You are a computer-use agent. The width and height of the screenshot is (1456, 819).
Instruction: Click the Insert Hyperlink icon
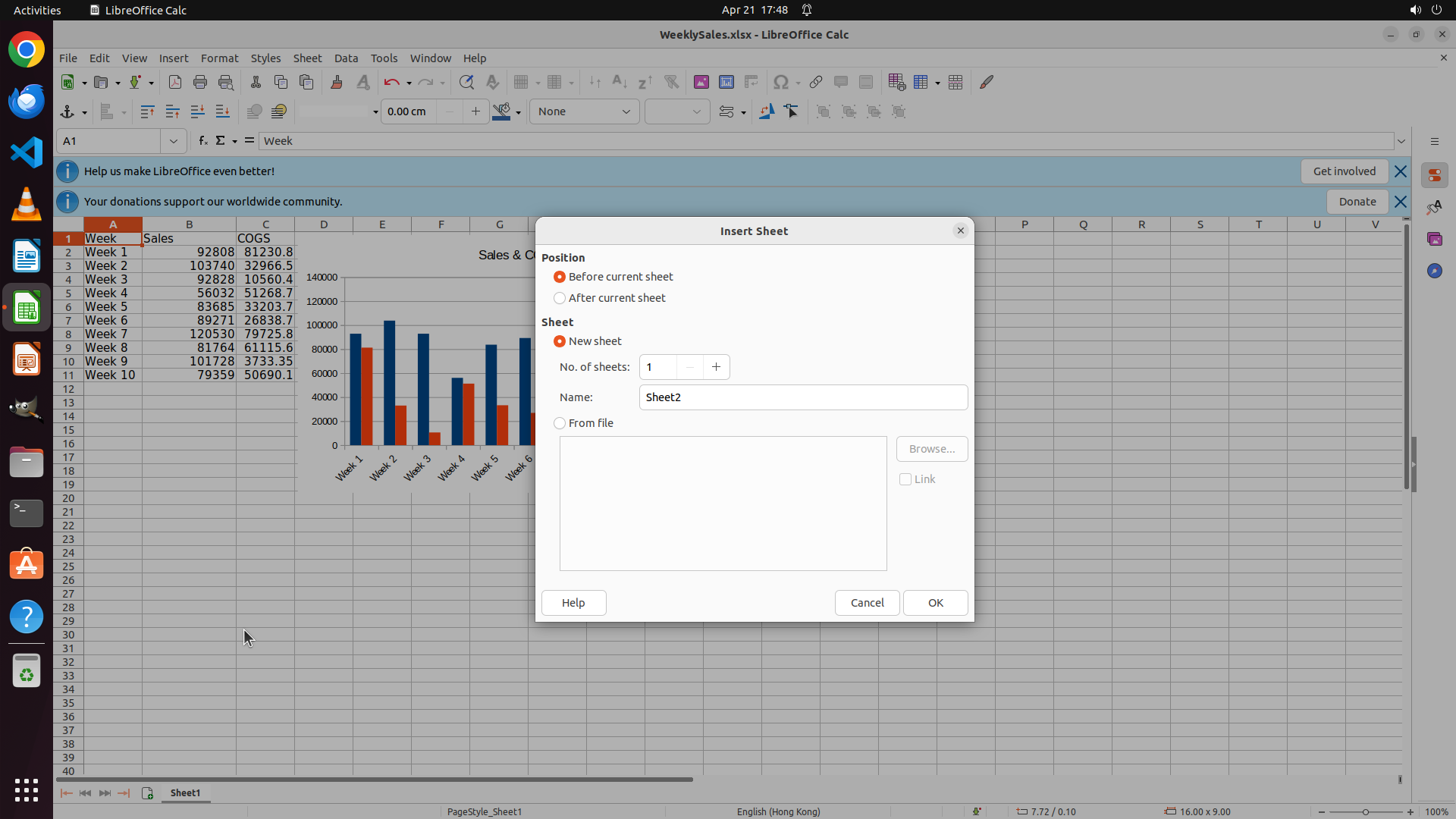pyautogui.click(x=816, y=83)
